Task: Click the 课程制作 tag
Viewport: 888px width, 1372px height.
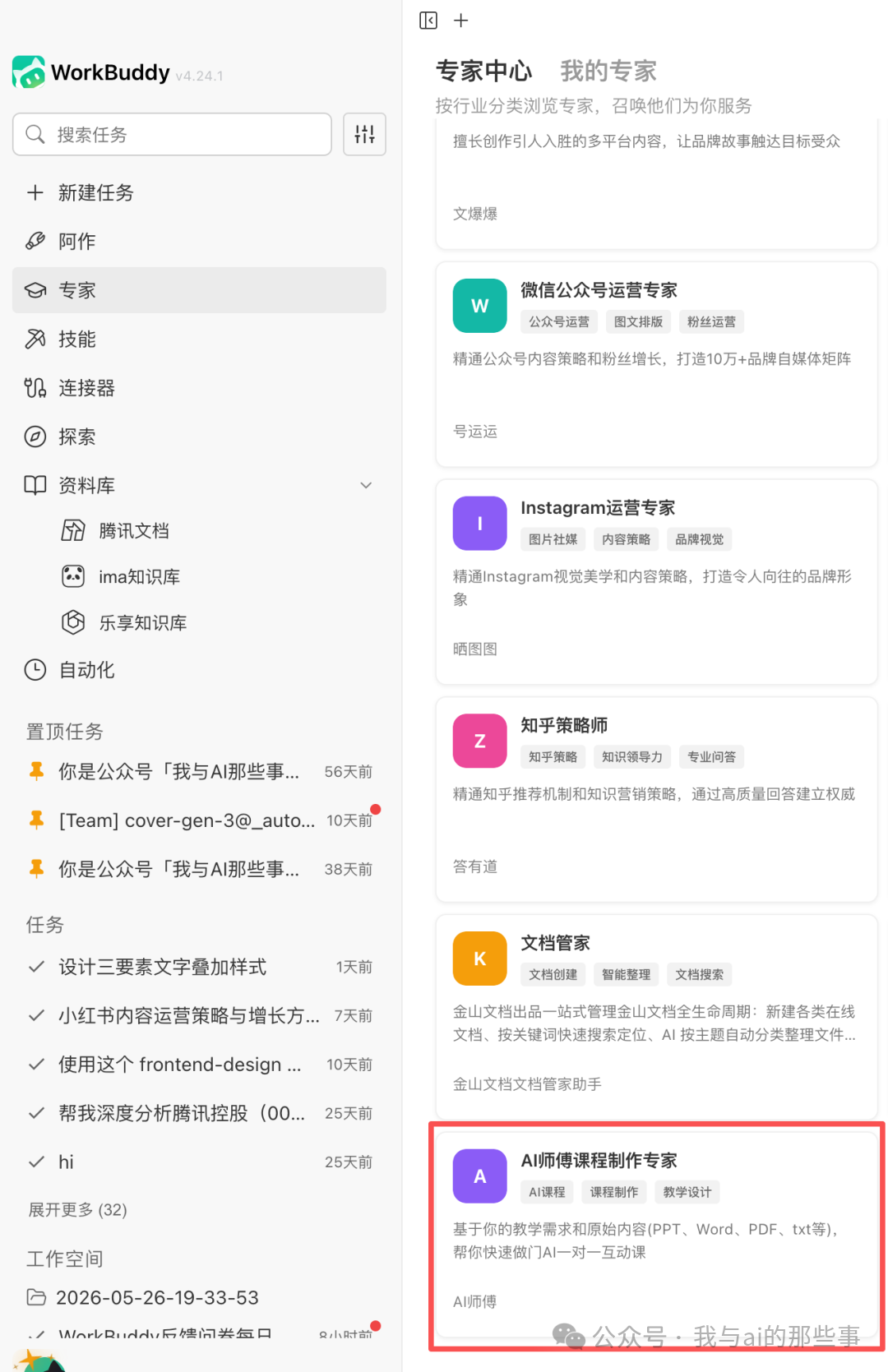Action: [x=614, y=1192]
